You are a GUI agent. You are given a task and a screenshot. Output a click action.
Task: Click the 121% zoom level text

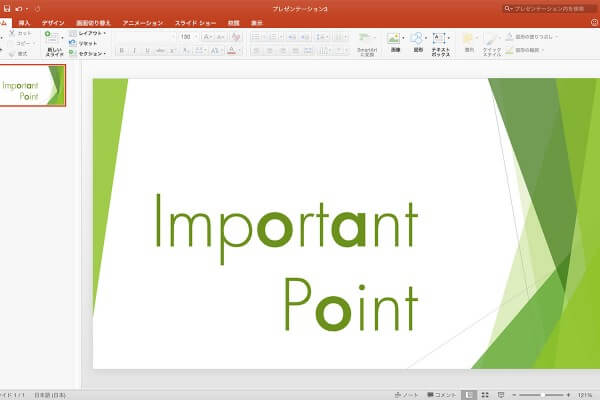point(585,395)
